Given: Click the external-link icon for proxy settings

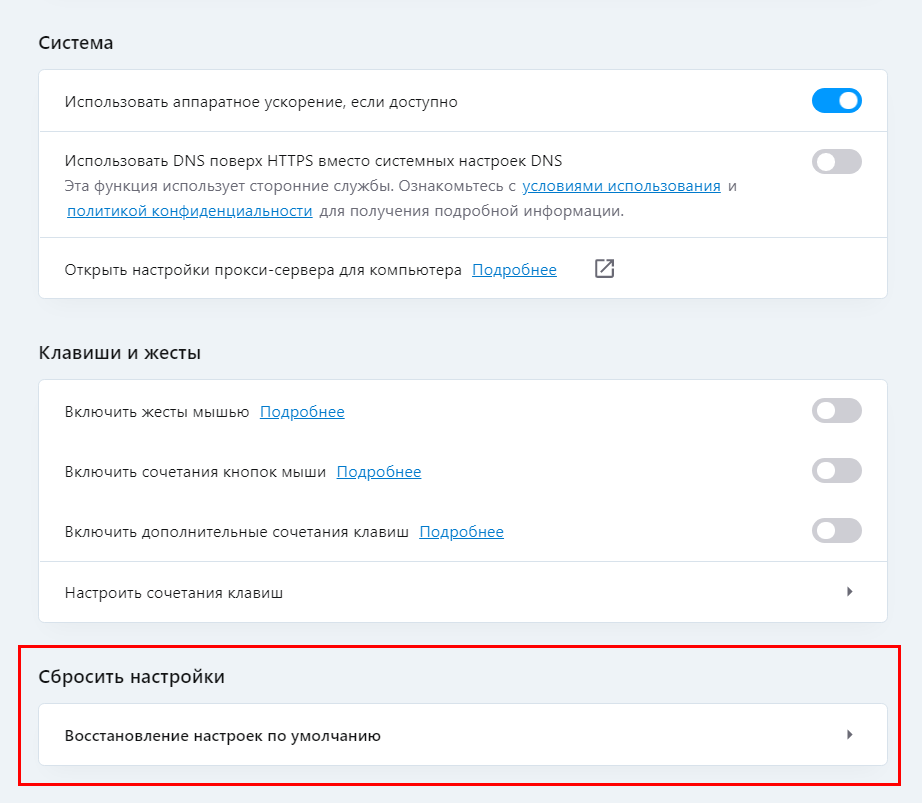Looking at the screenshot, I should (x=604, y=269).
